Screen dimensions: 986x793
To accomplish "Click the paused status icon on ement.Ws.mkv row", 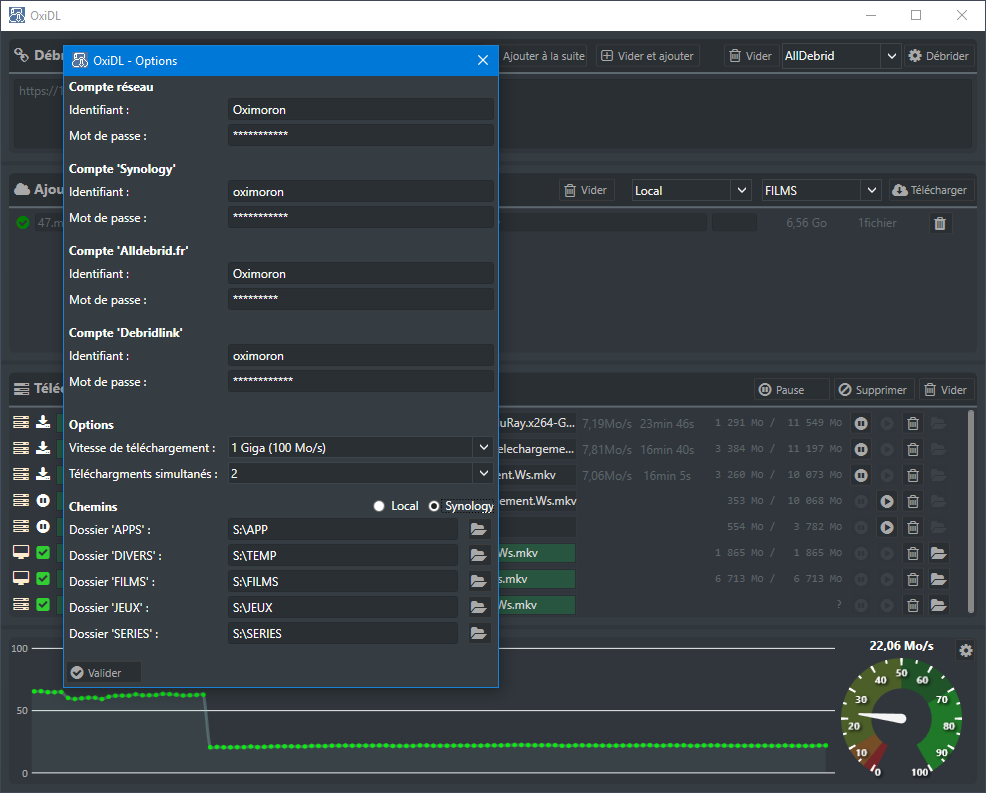I will [43, 501].
